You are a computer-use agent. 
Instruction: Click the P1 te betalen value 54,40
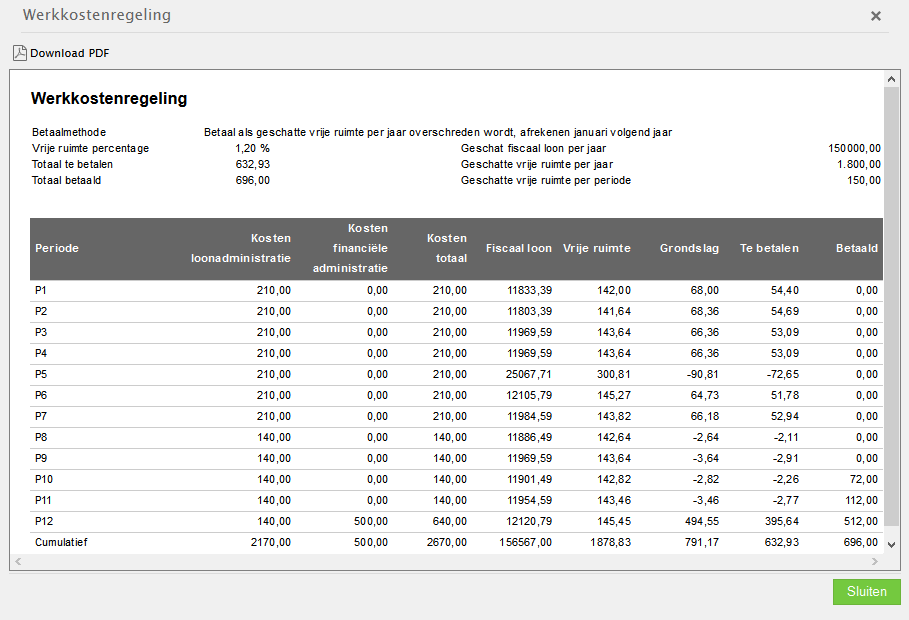click(x=785, y=291)
